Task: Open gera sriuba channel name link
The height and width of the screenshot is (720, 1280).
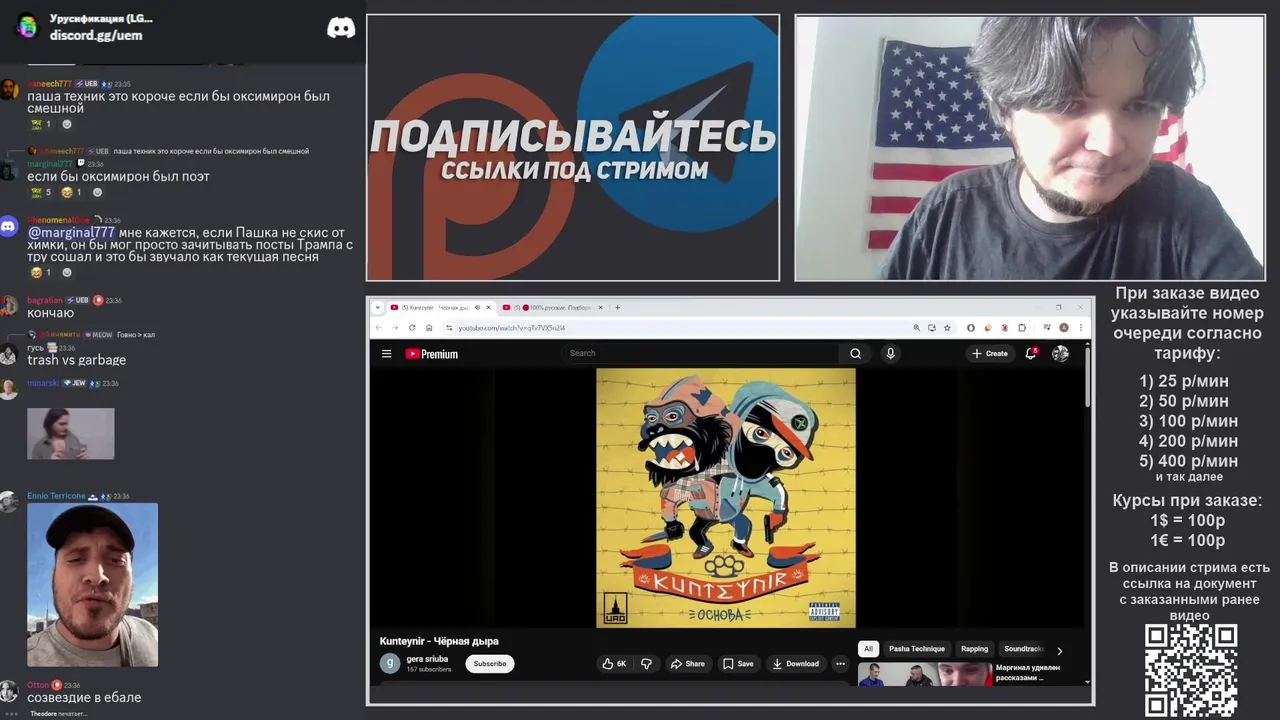Action: tap(427, 659)
